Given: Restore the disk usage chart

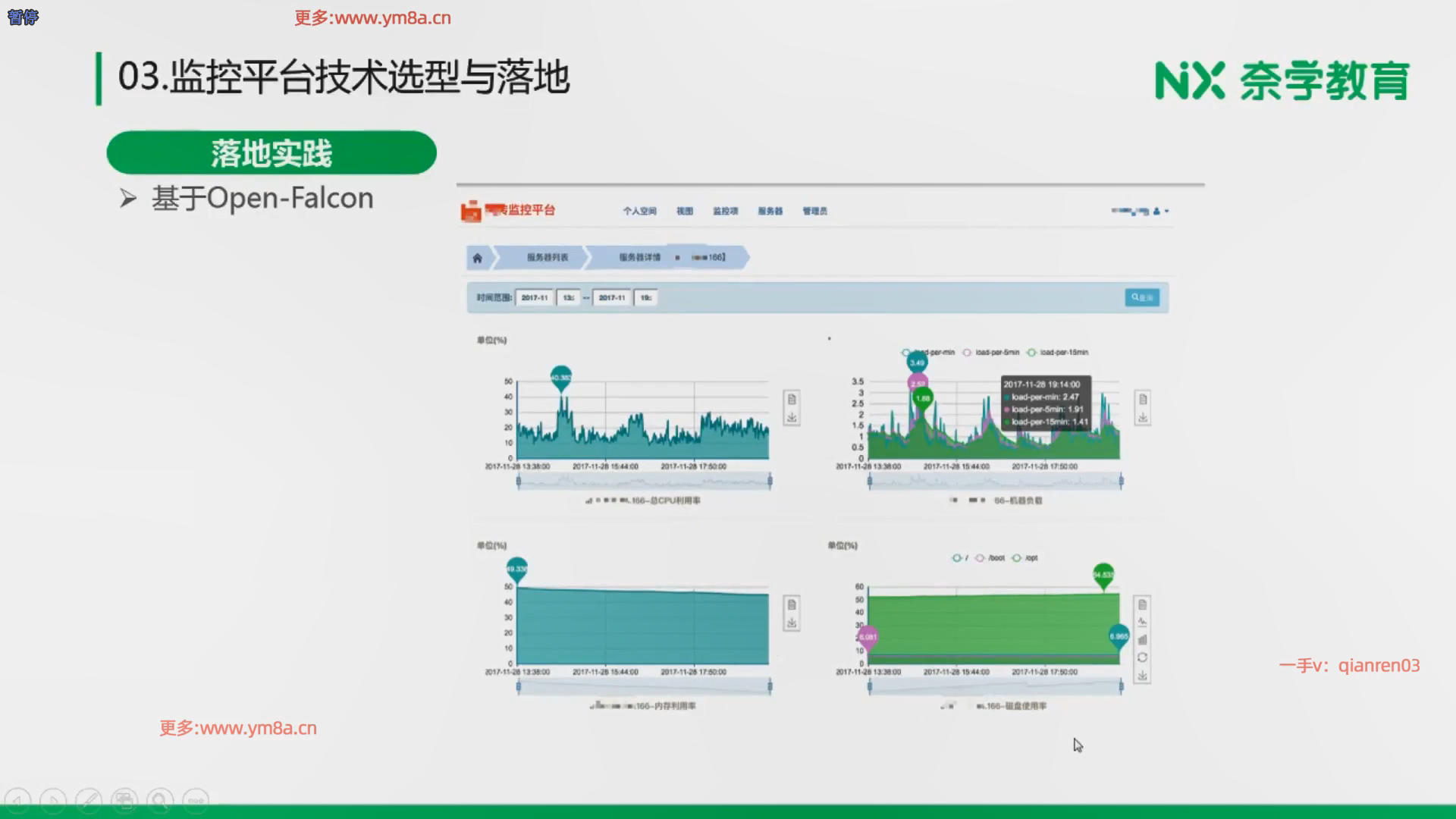Looking at the screenshot, I should pos(1142,657).
